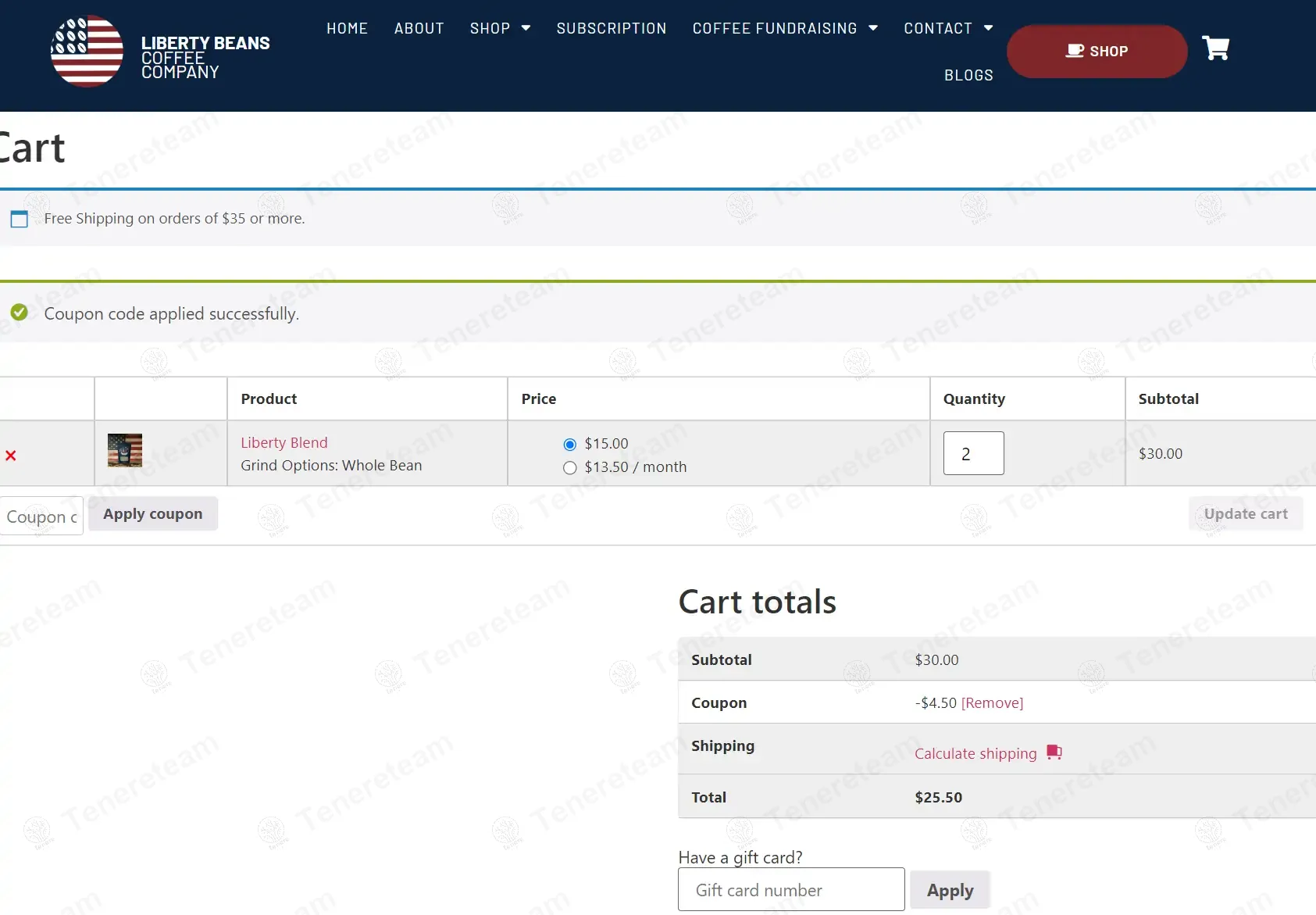1316x915 pixels.
Task: Click the Apply coupon button
Action: [x=153, y=514]
